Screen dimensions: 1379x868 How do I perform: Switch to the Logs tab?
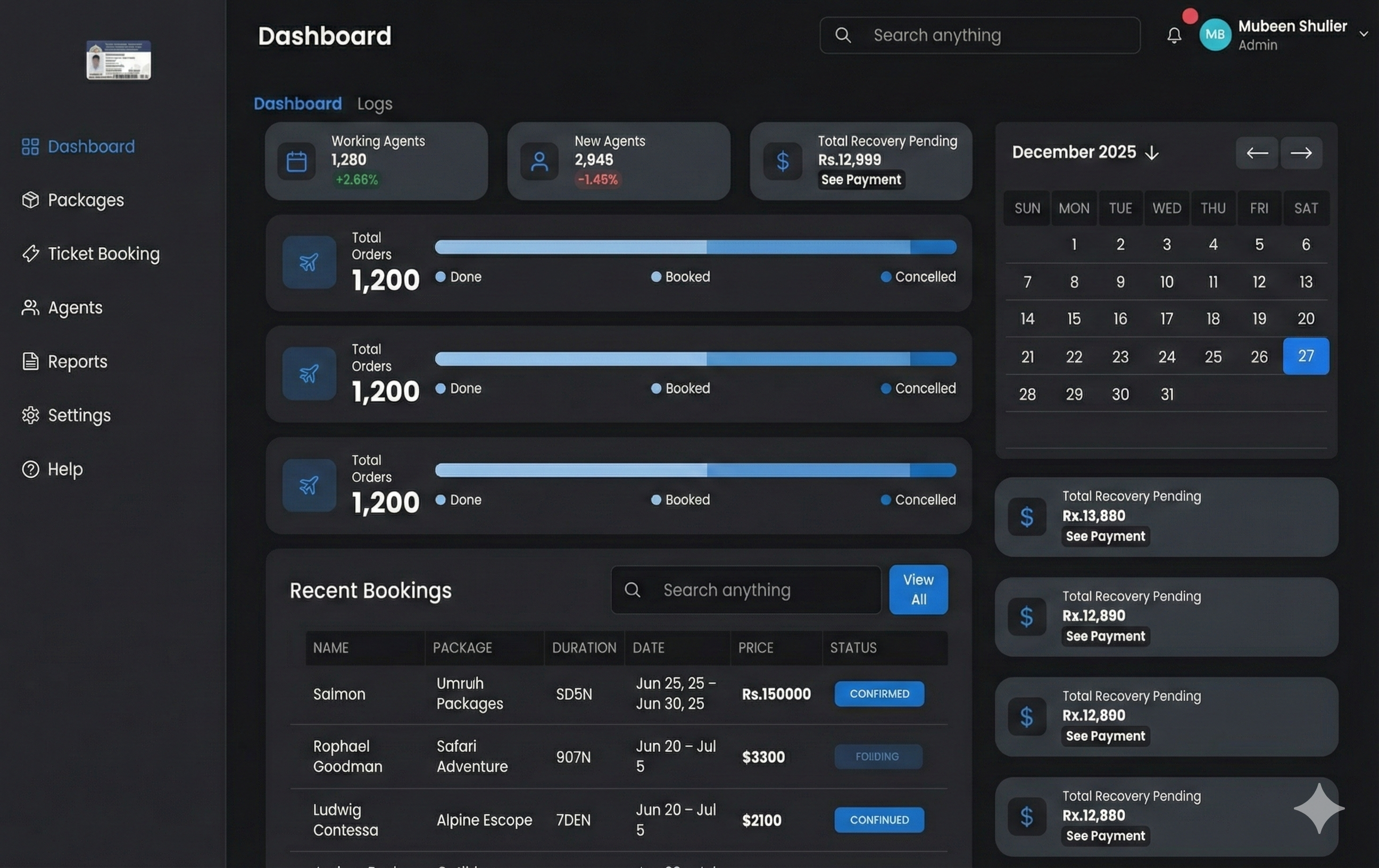click(x=375, y=104)
